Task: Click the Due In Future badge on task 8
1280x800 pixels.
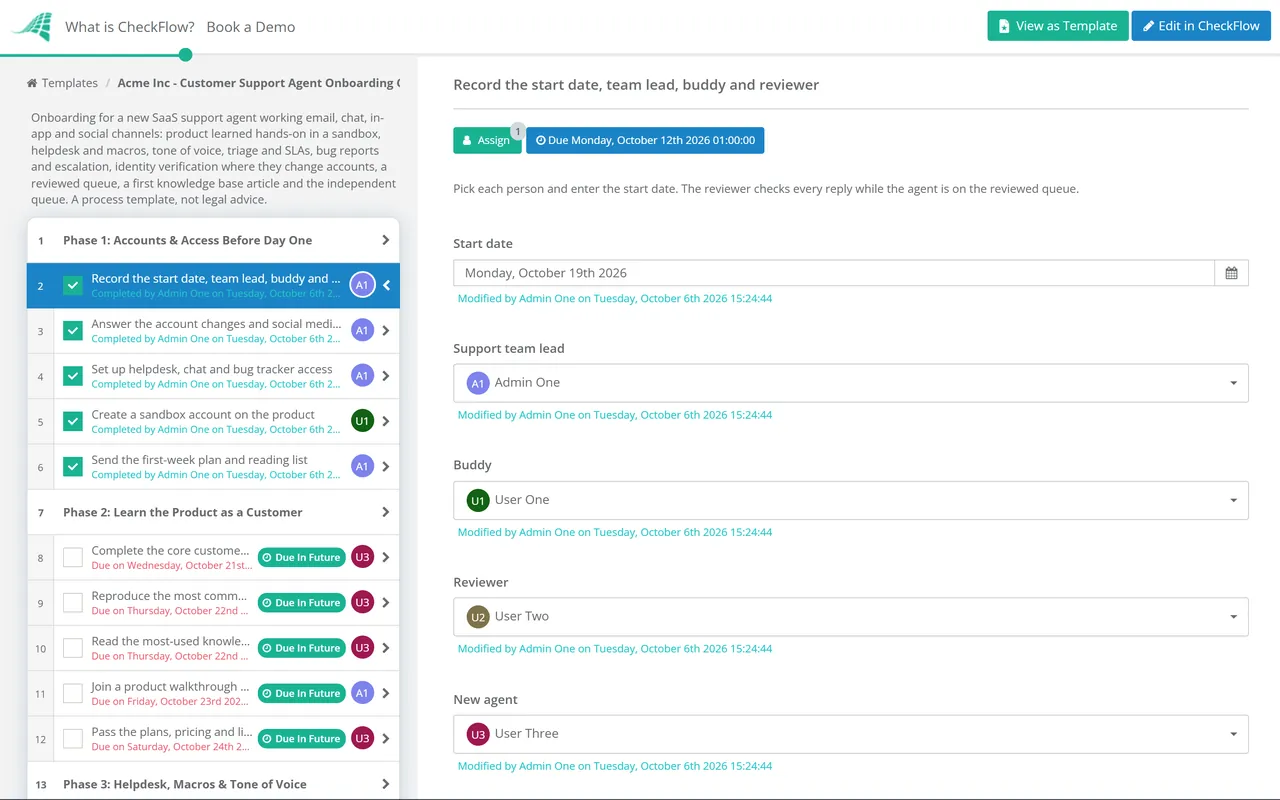Action: point(301,557)
